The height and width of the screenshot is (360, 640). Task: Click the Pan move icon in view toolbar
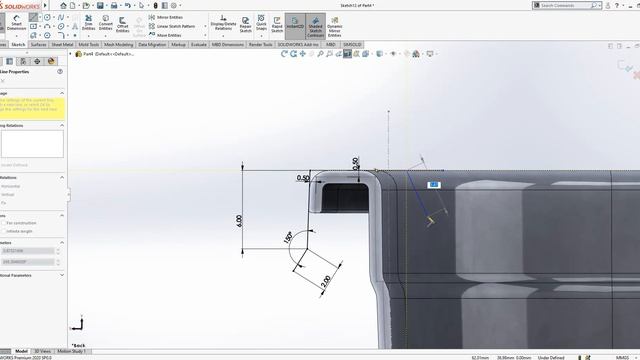pos(302,54)
